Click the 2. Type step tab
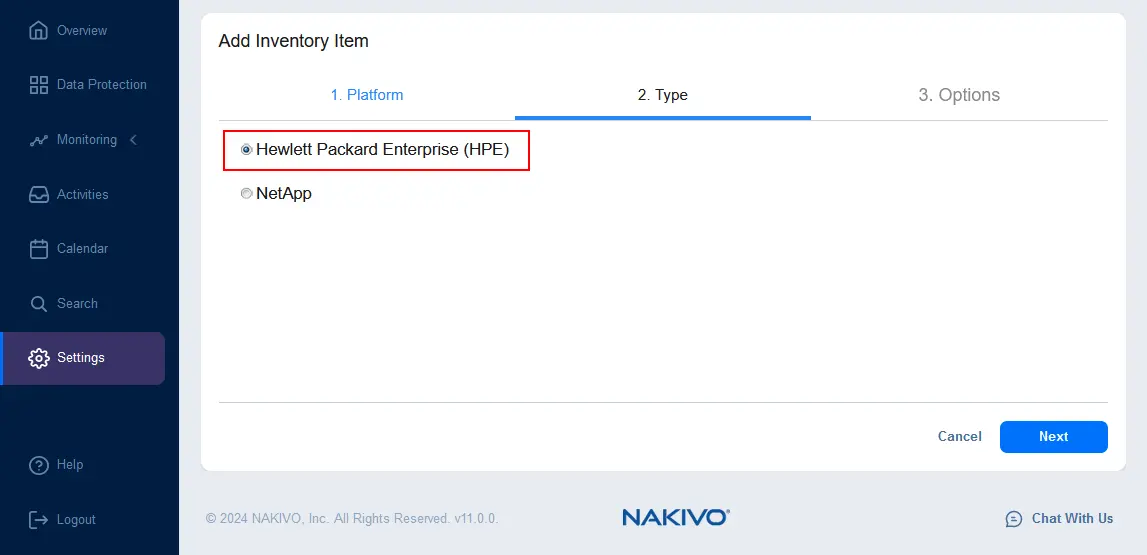Viewport: 1147px width, 555px height. [x=663, y=95]
